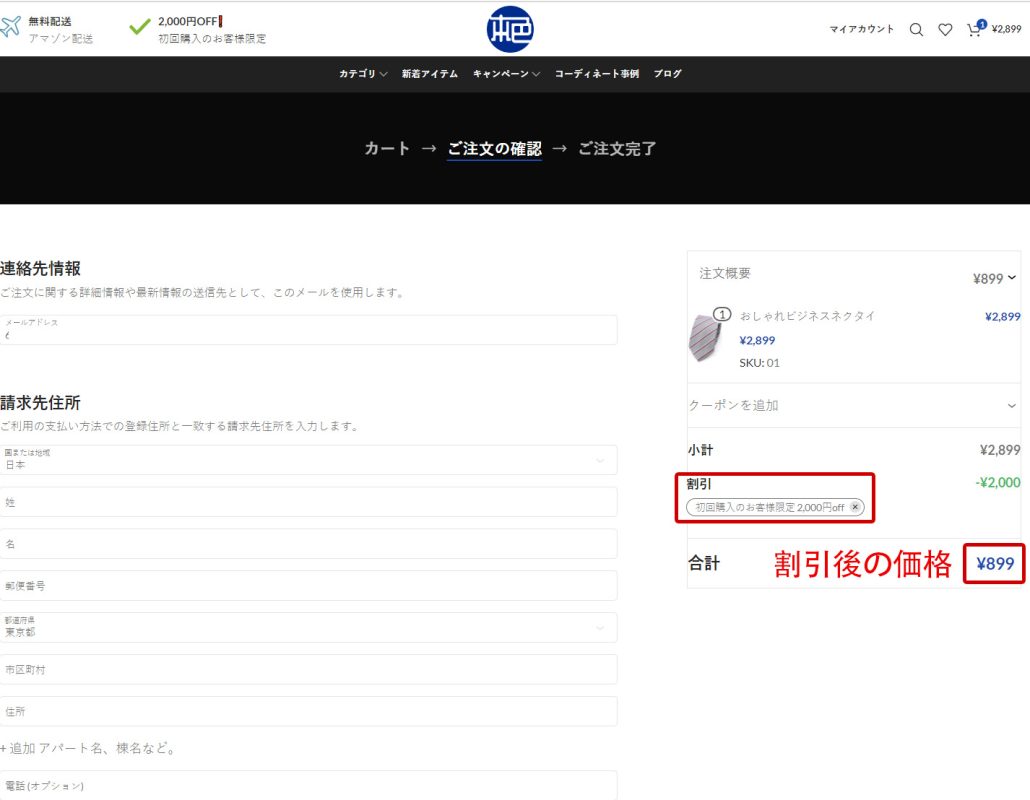Click the necktie product thumbnail

705,337
